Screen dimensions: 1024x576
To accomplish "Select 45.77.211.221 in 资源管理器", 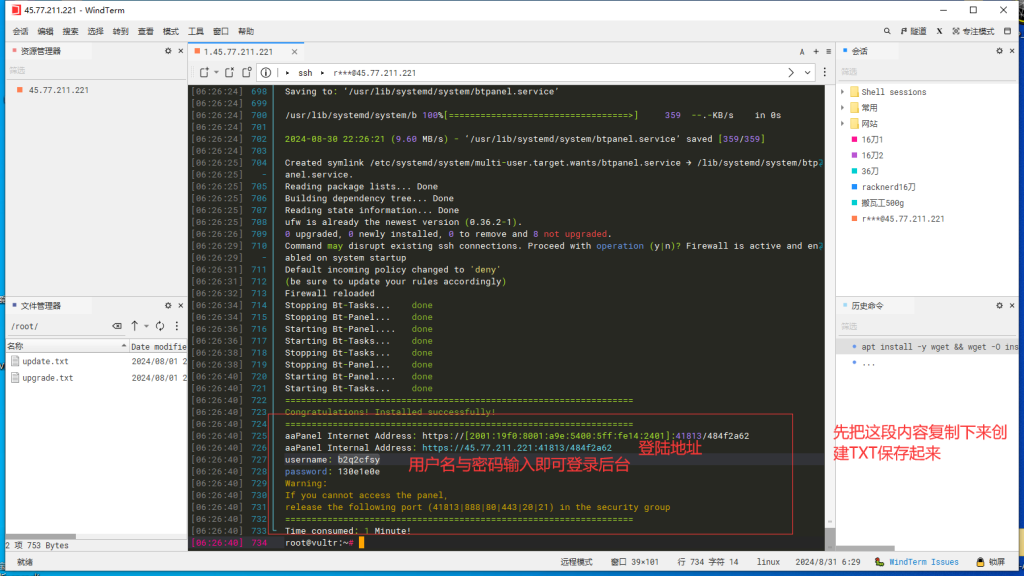I will (58, 90).
